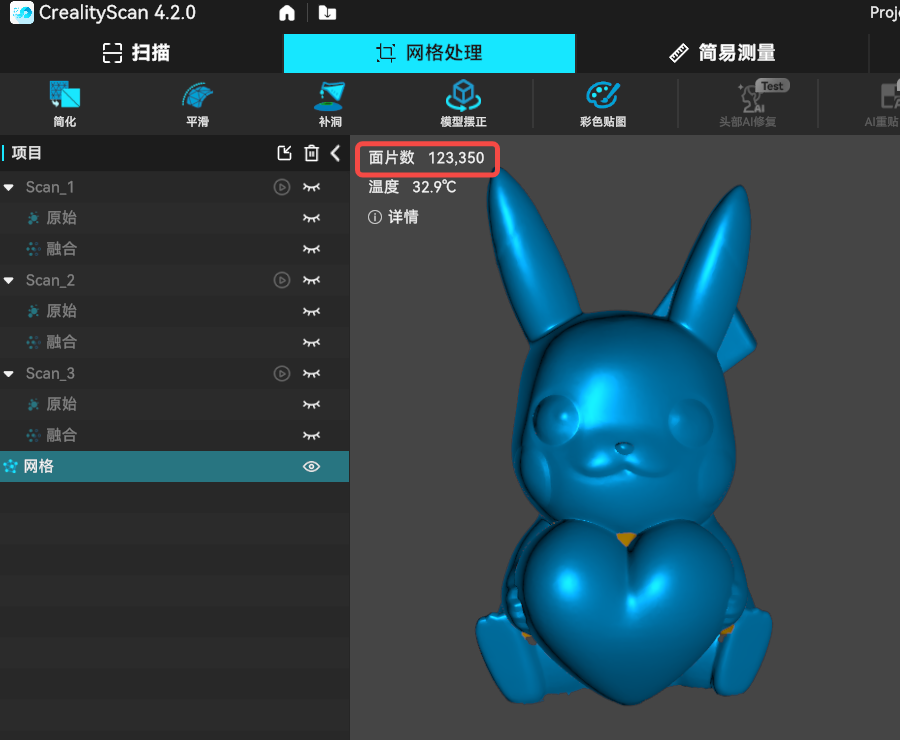Collapse the Scan_1 tree group
This screenshot has height=740, width=900.
point(9,187)
